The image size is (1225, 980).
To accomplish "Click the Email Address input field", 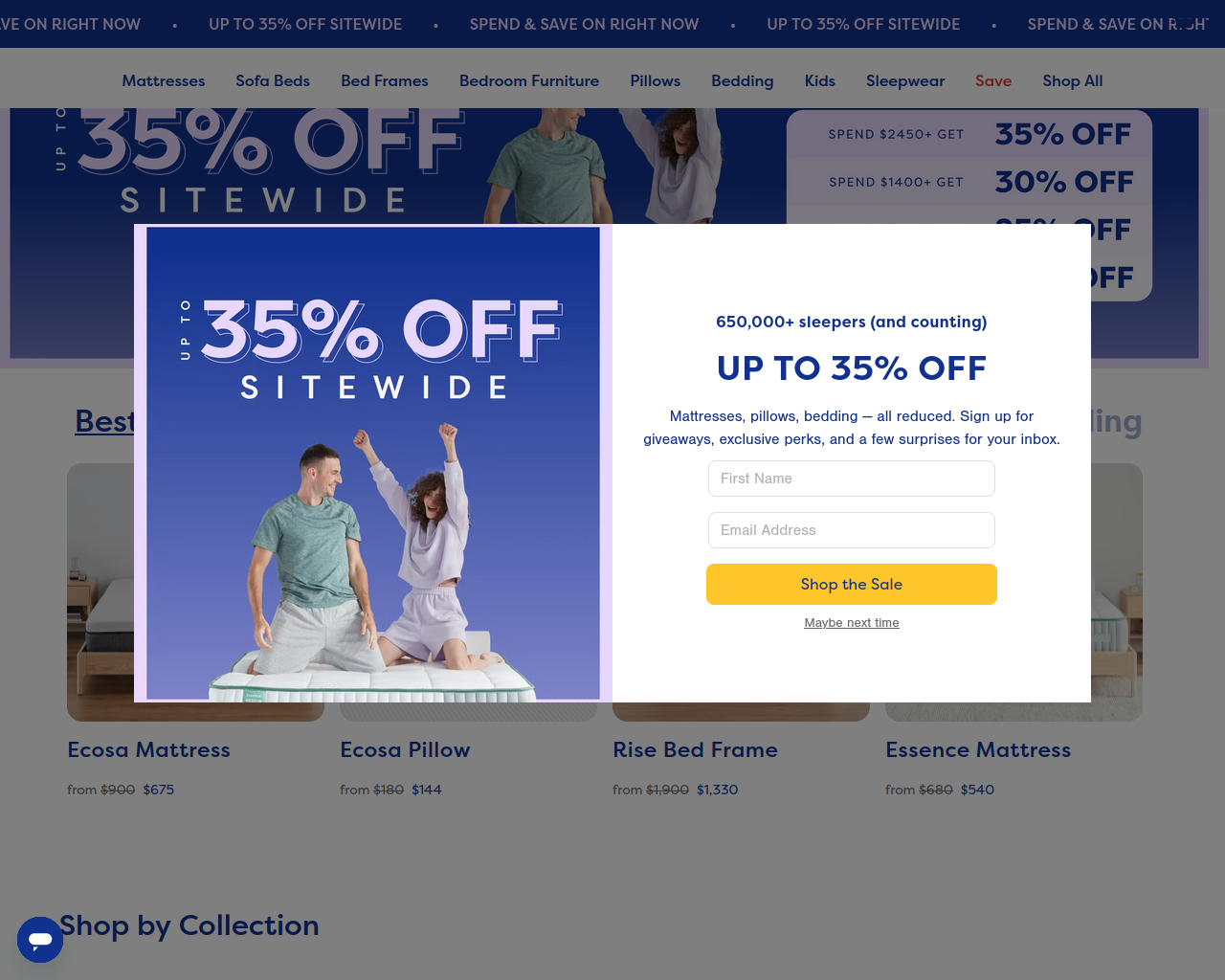I will point(852,530).
